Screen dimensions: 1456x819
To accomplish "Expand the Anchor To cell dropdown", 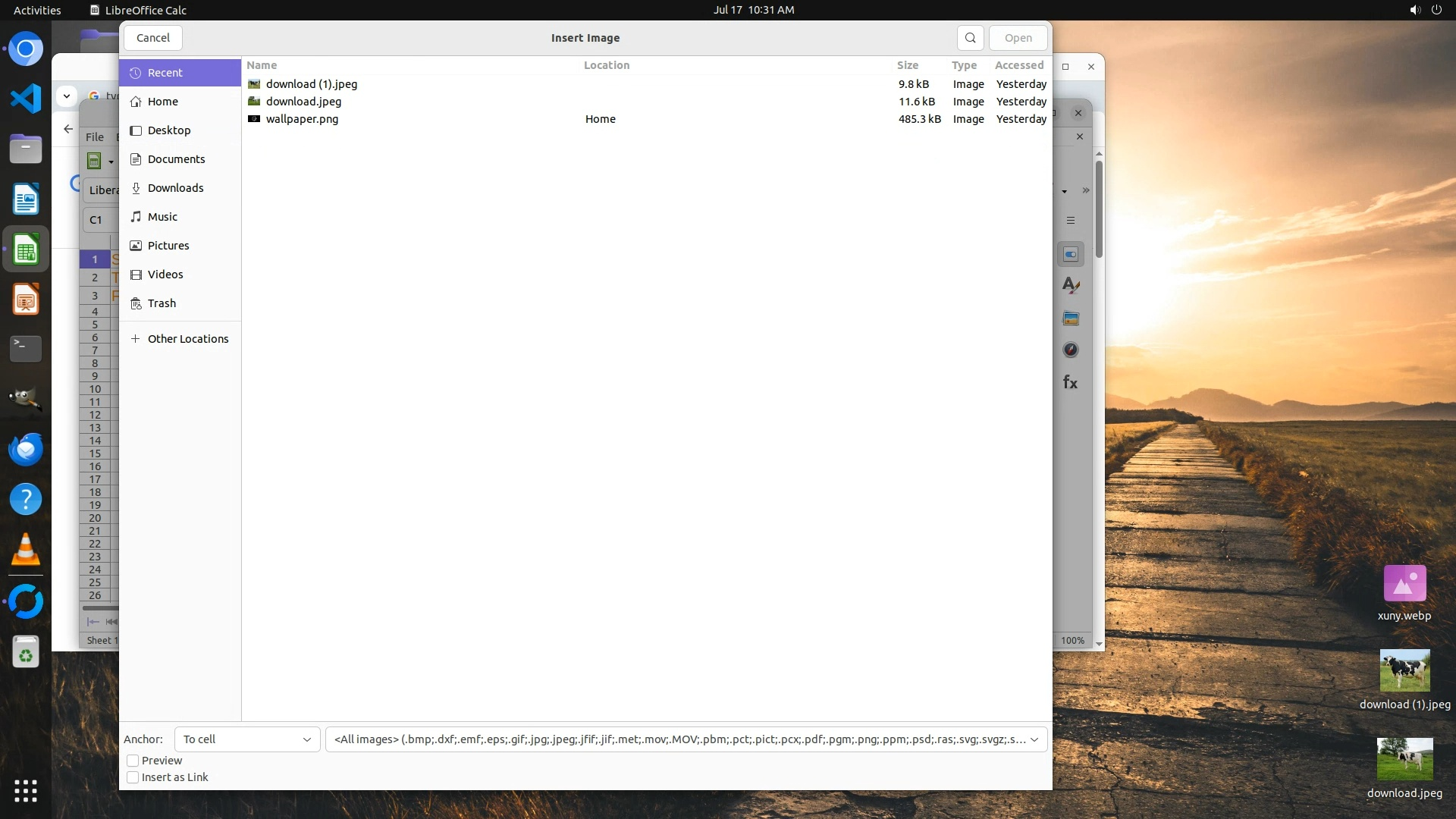I will pos(247,739).
